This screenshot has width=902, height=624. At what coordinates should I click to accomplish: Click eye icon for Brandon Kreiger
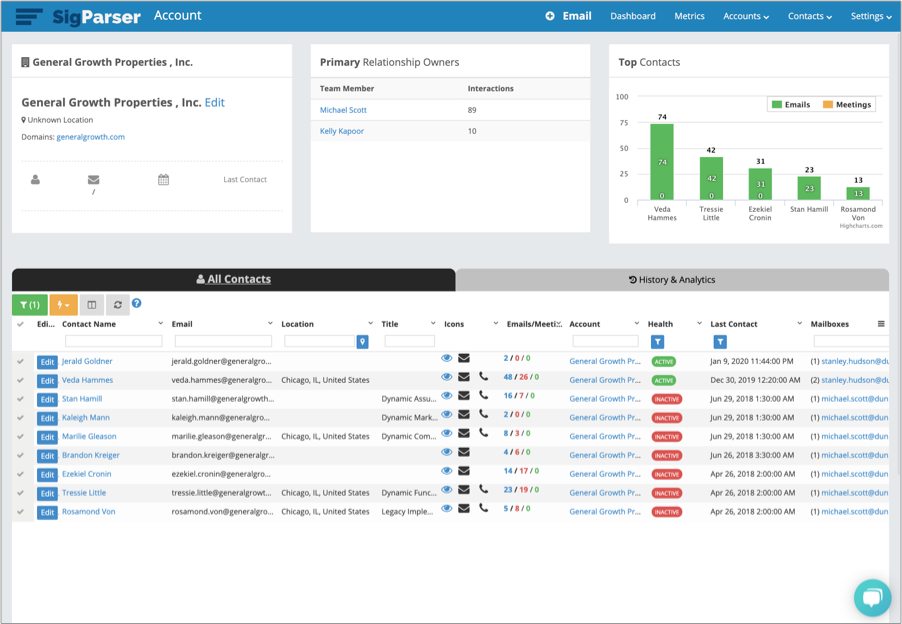tap(446, 452)
